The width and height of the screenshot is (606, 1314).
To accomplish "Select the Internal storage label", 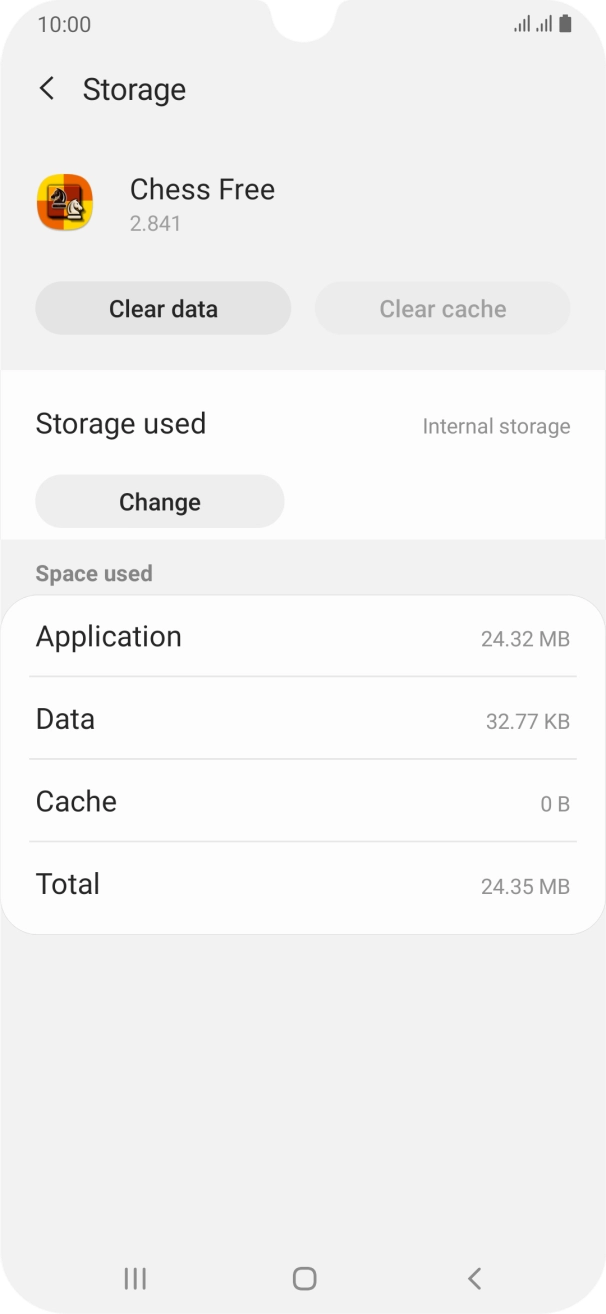I will (x=497, y=426).
